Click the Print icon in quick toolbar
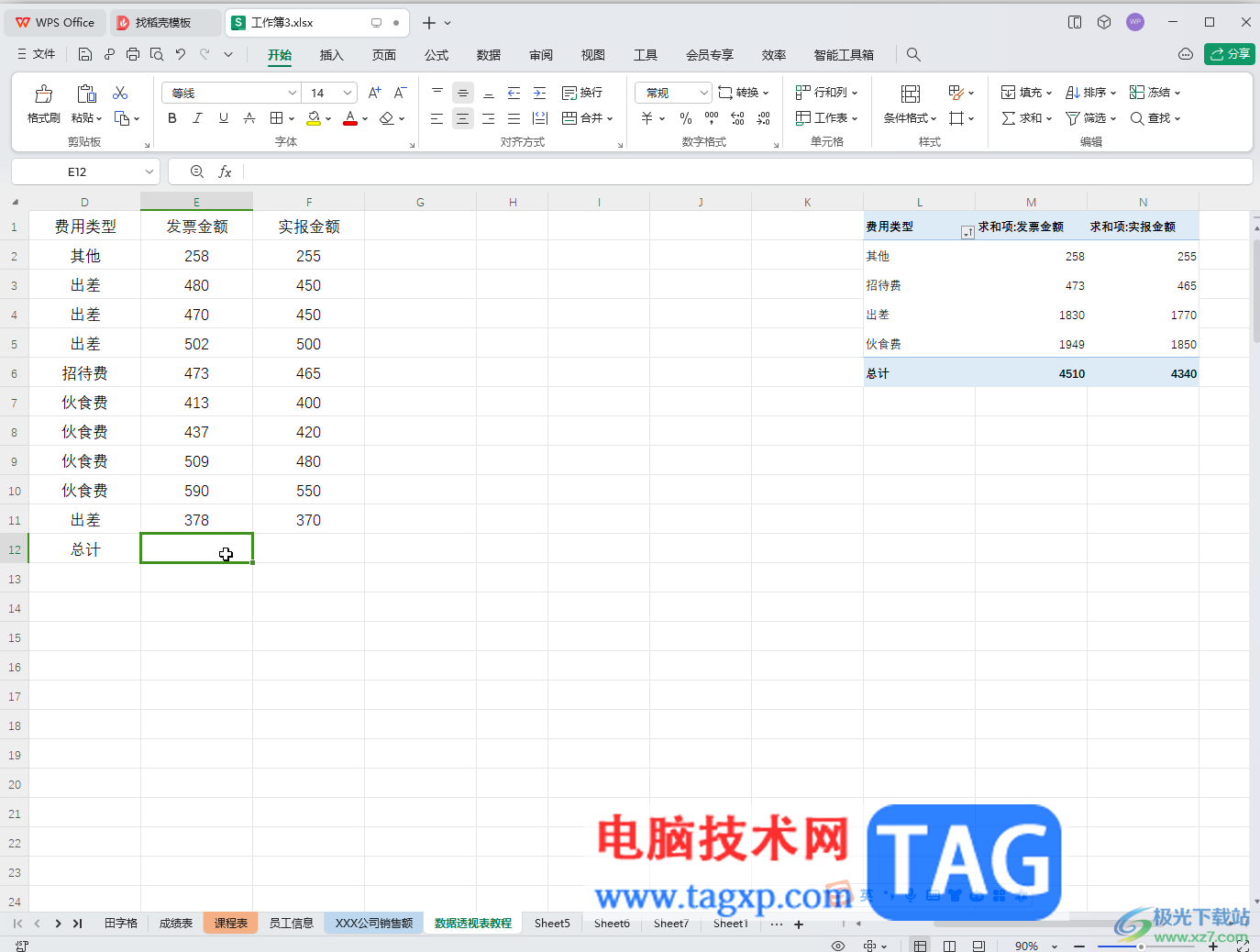Image resolution: width=1260 pixels, height=952 pixels. point(133,54)
